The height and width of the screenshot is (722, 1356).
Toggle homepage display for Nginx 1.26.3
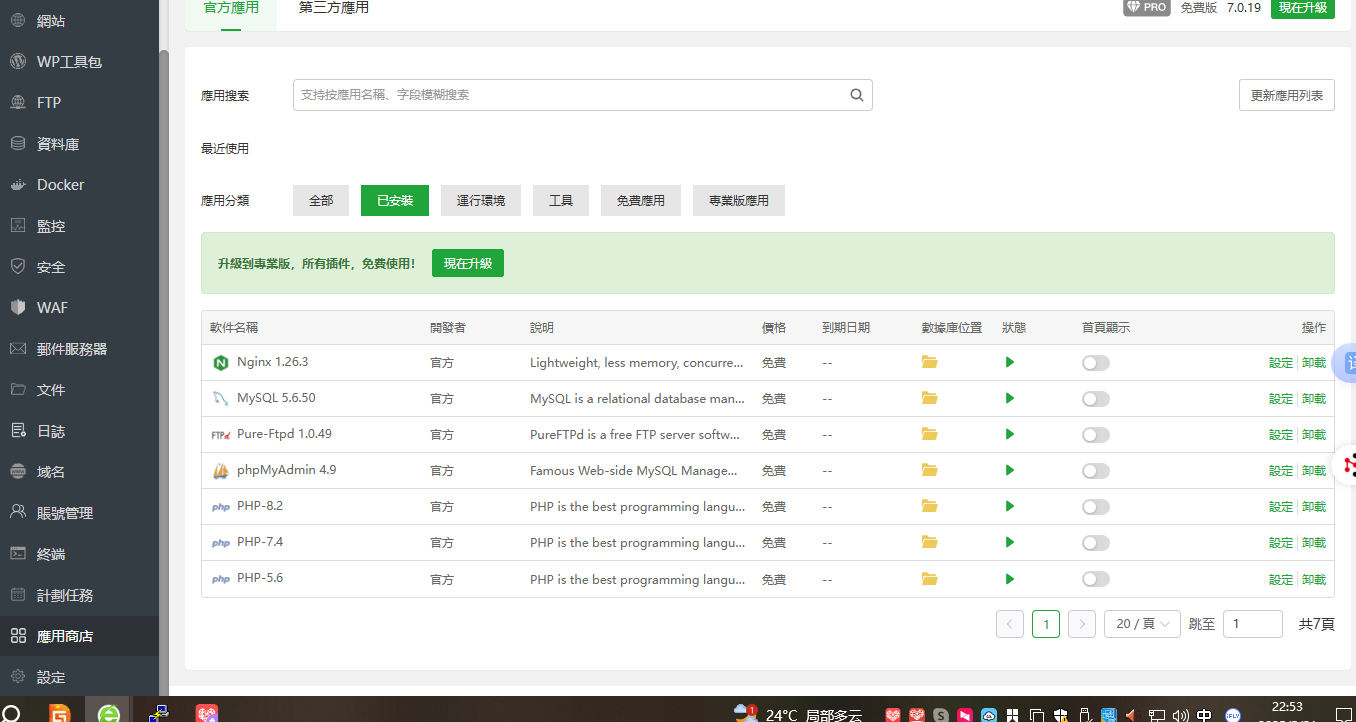pyautogui.click(x=1095, y=363)
